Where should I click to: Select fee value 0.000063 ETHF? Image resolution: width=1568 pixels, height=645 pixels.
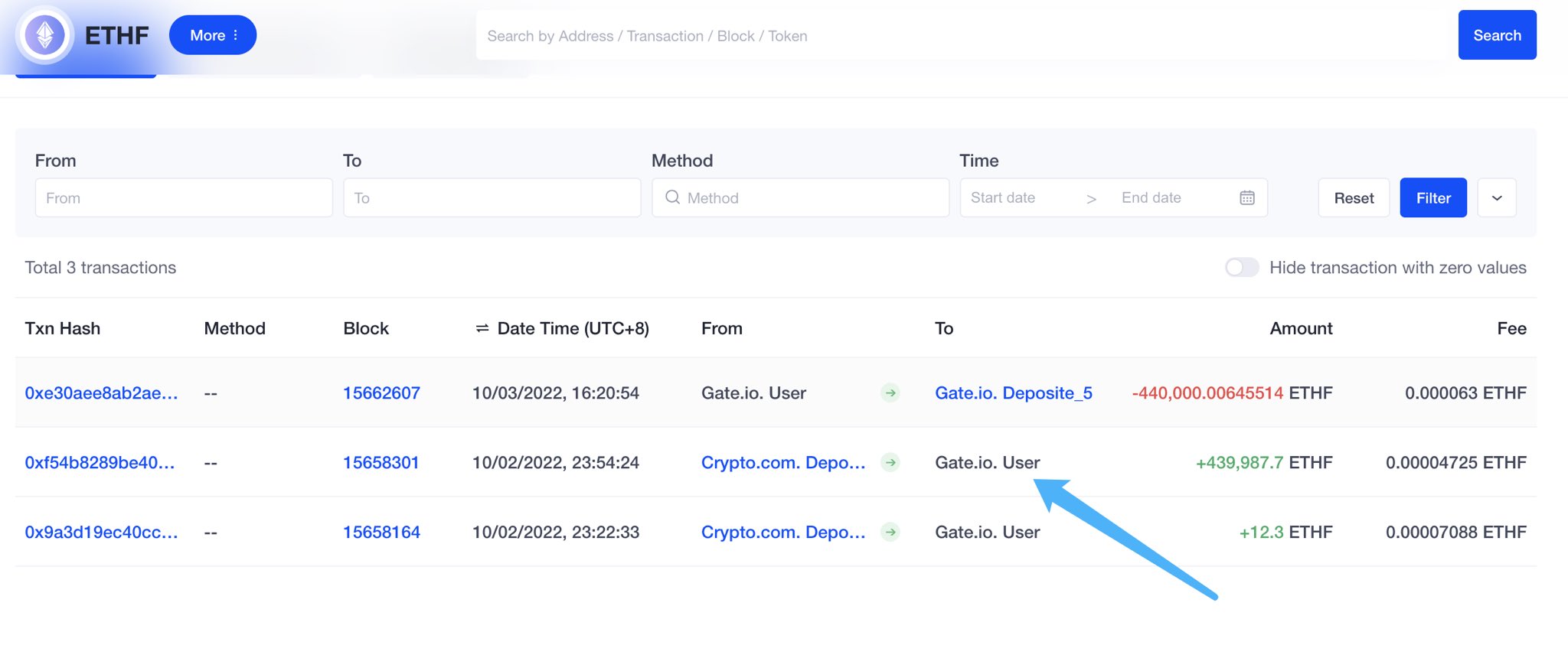1465,393
